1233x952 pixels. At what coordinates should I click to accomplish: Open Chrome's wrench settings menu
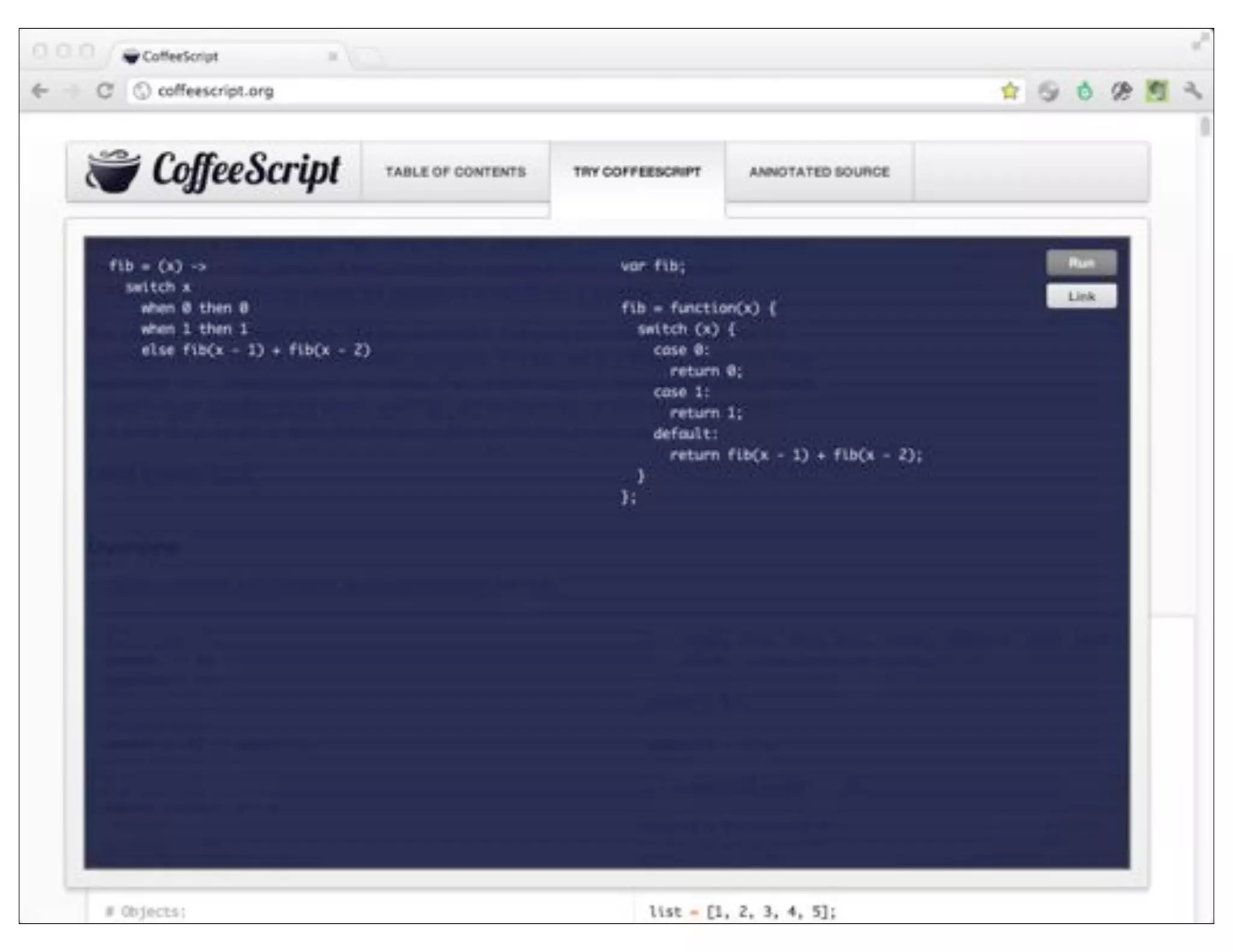pyautogui.click(x=1192, y=91)
